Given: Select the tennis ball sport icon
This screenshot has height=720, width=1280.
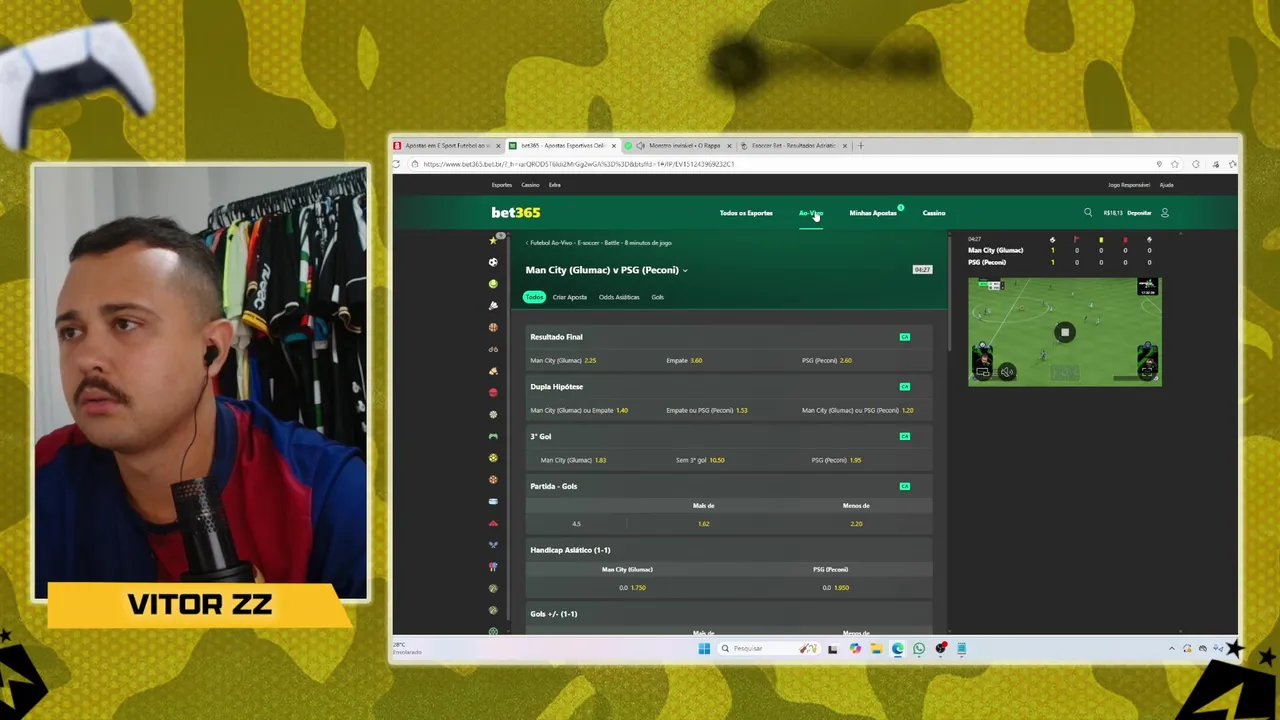Looking at the screenshot, I should pyautogui.click(x=493, y=284).
